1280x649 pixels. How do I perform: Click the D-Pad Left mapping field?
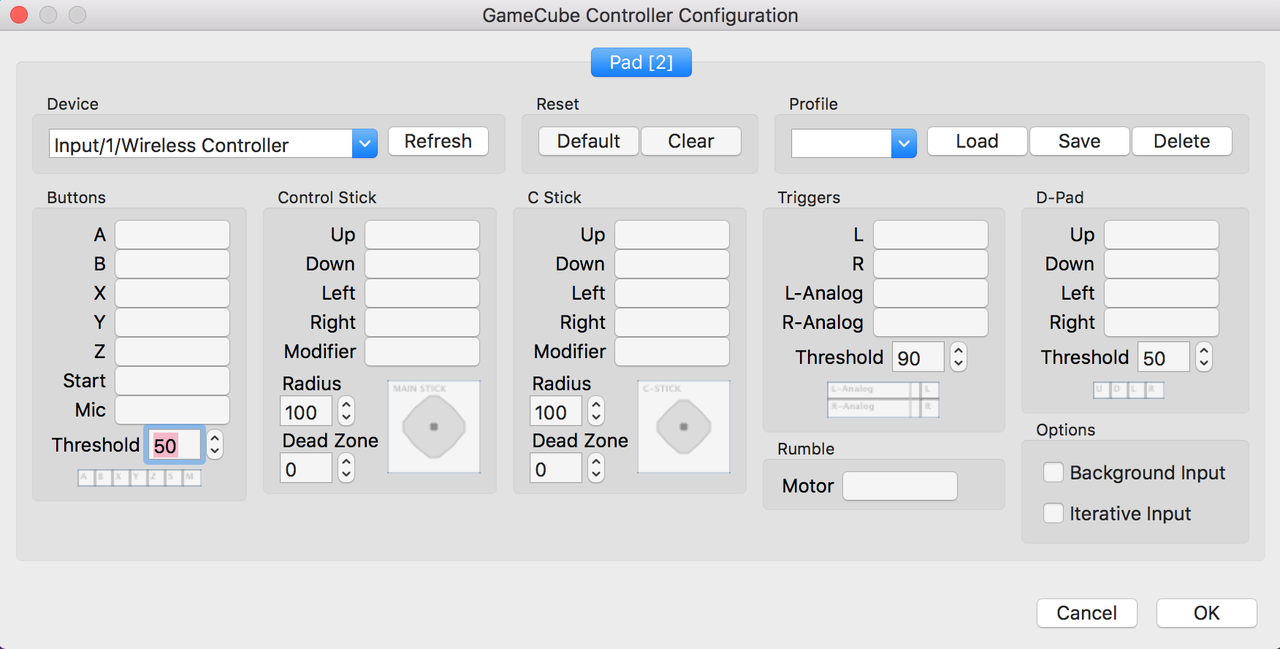tap(1162, 293)
